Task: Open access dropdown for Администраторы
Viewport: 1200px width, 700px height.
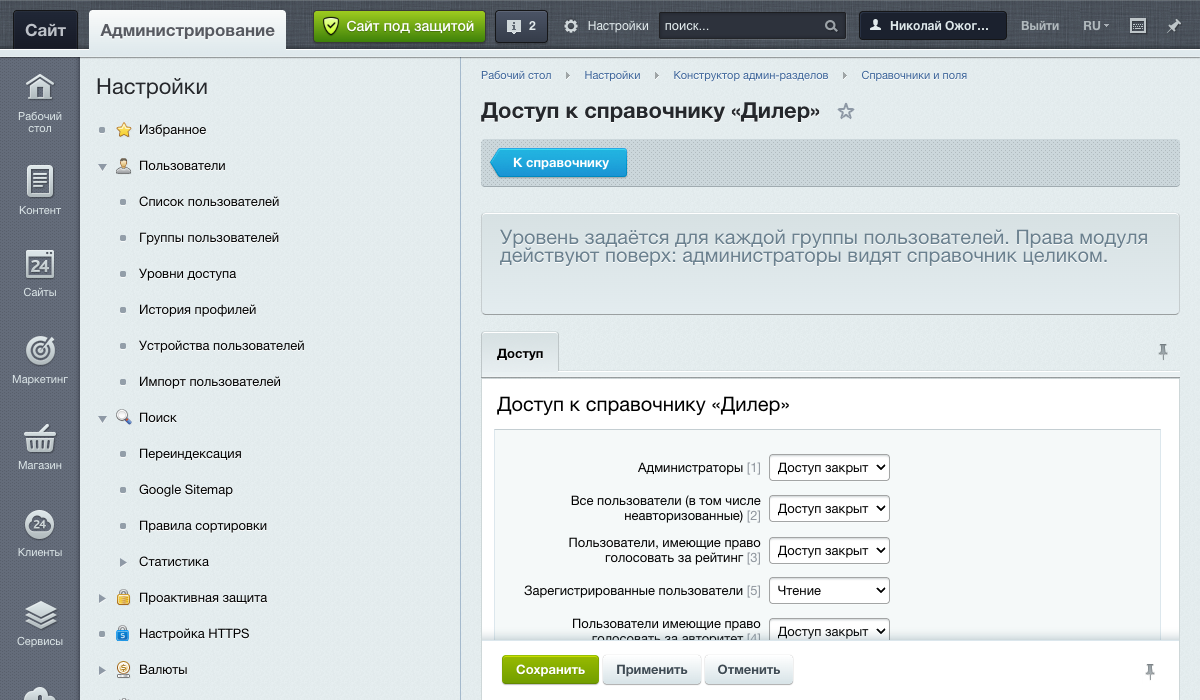Action: 829,467
